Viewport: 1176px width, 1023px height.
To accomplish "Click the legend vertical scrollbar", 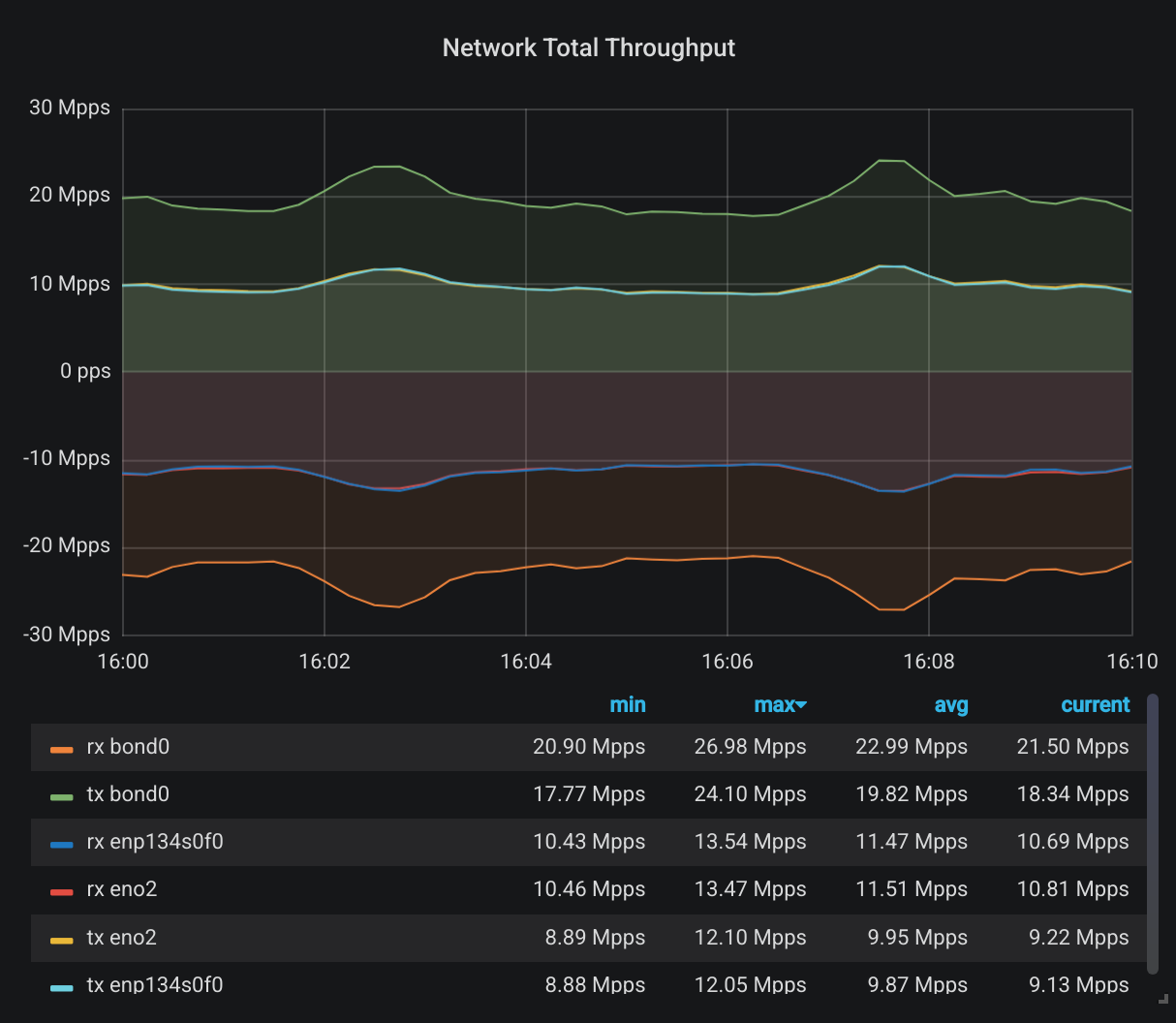I will click(x=1153, y=833).
